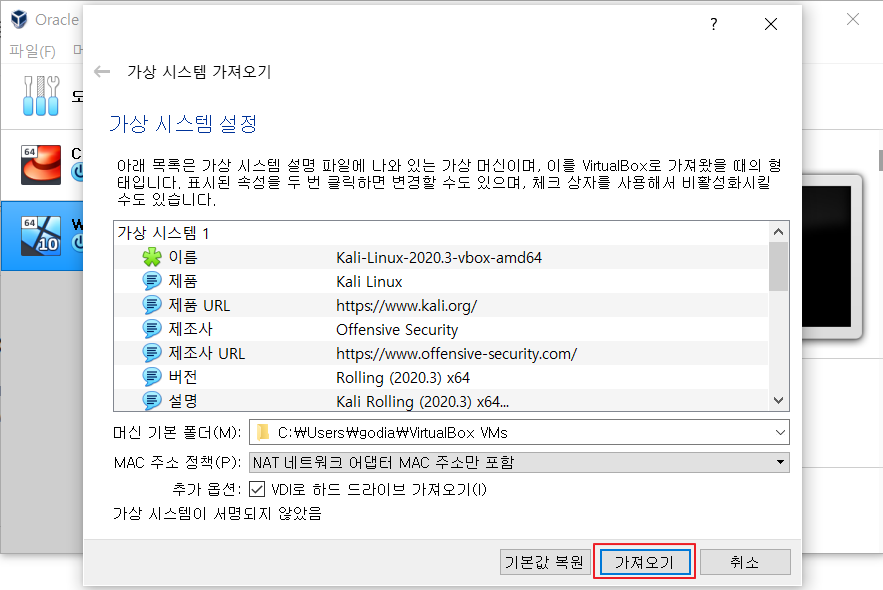The image size is (883, 590).
Task: Expand the 머신 기본 폴더 dropdown
Action: (780, 432)
